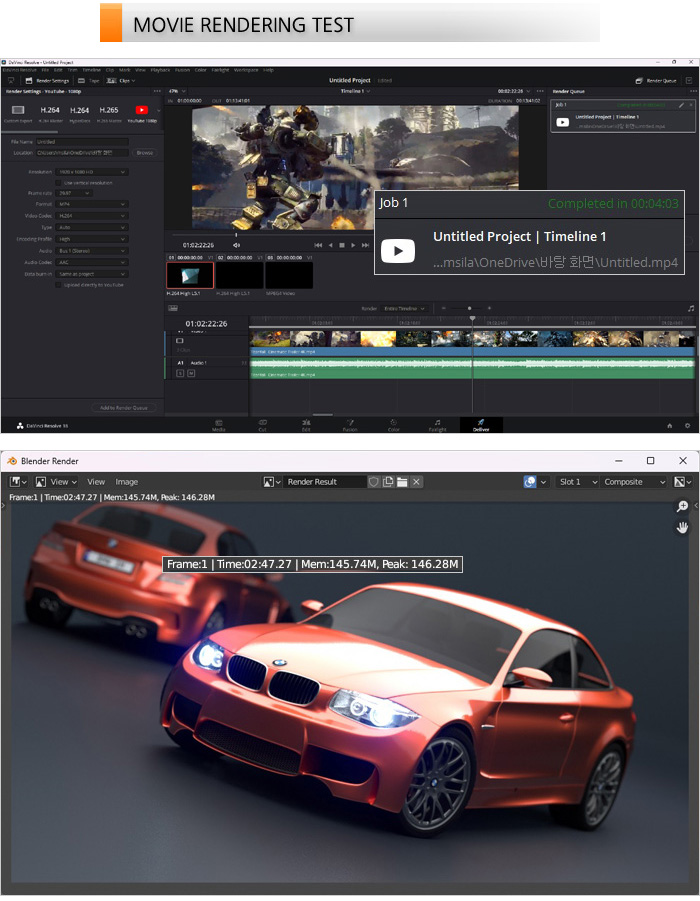
Task: Enable Upload directly to YouTube checkbox
Action: 58,285
